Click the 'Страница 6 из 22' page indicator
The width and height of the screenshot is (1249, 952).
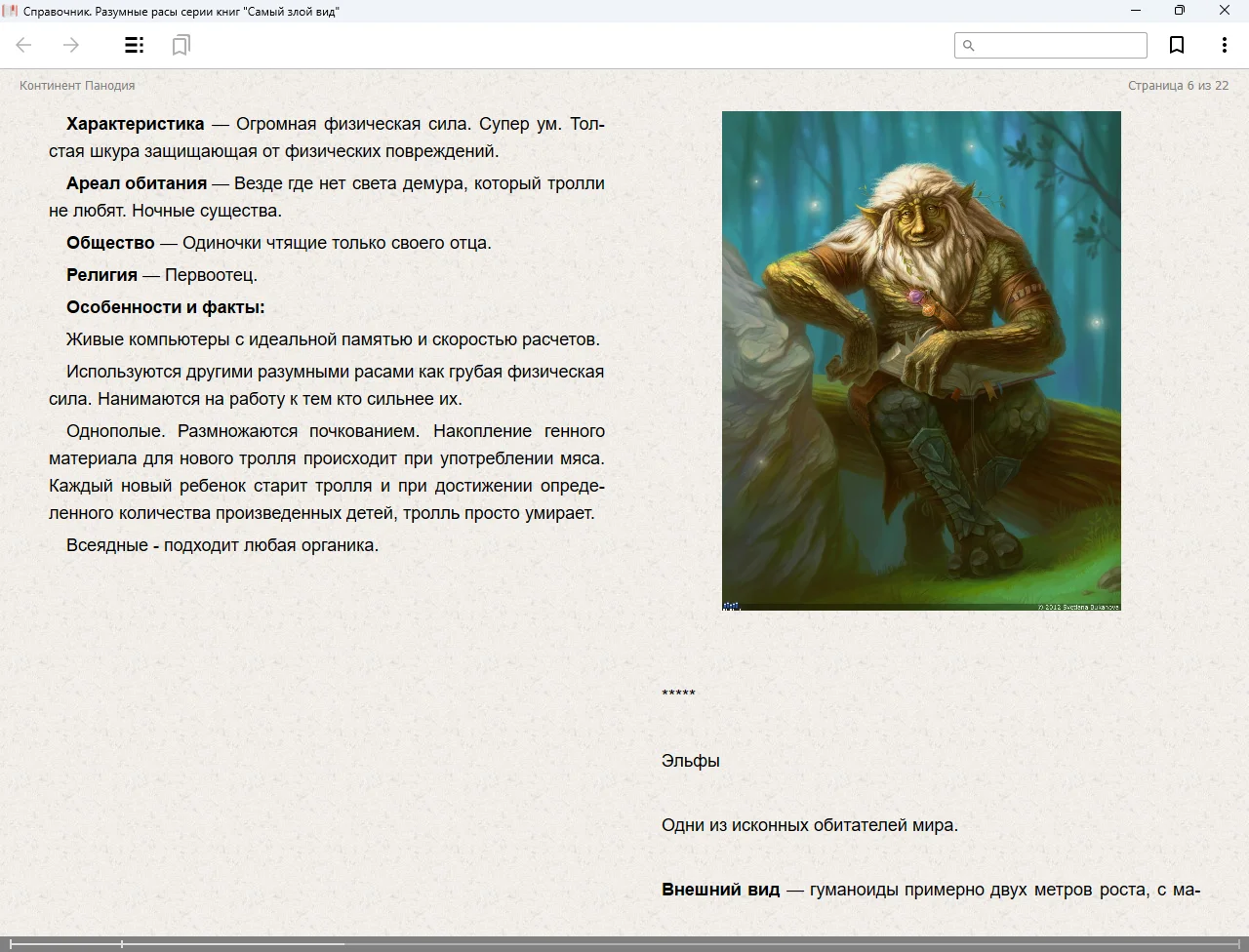click(x=1178, y=86)
